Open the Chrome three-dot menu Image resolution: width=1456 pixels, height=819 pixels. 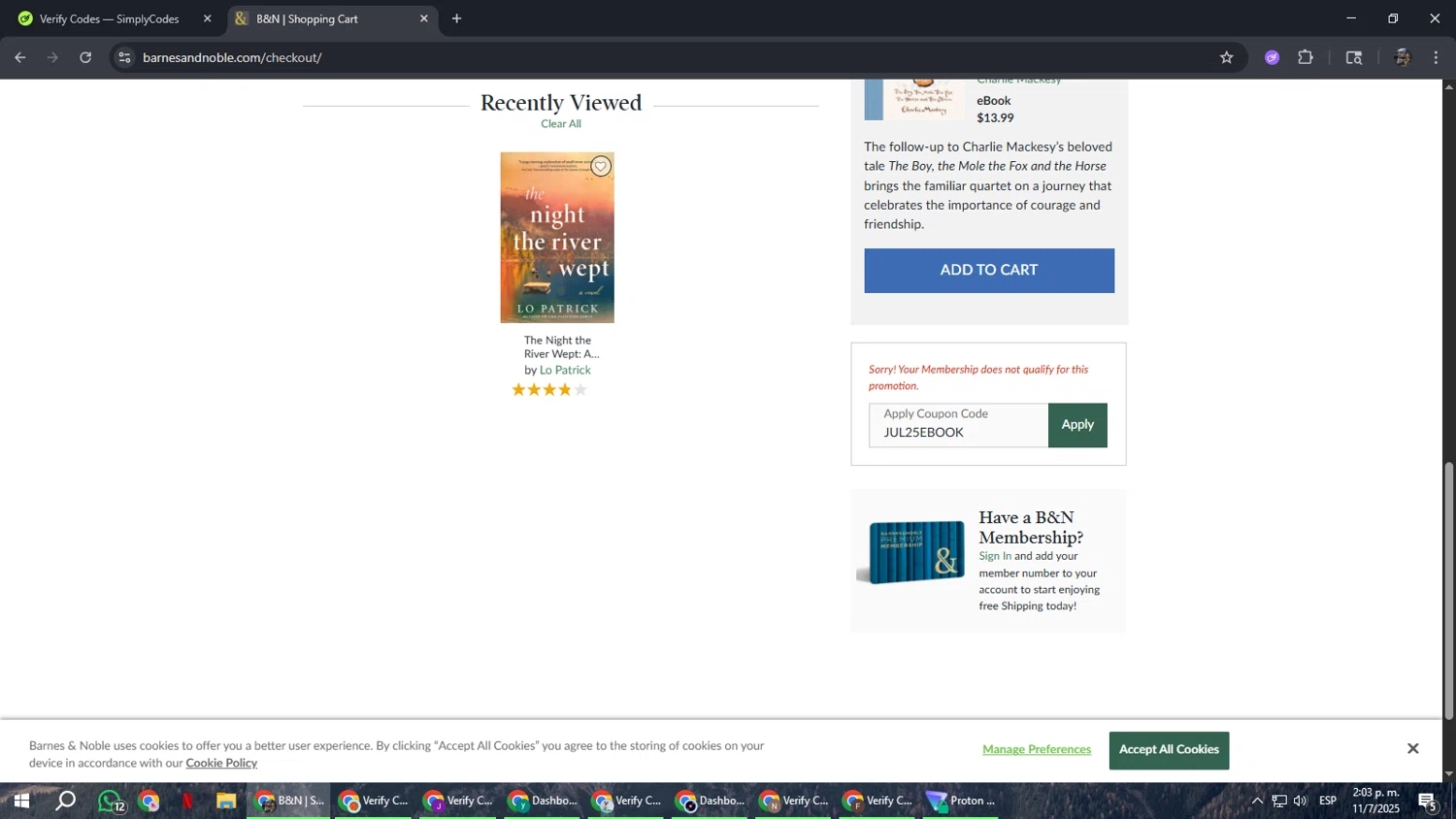click(1436, 57)
